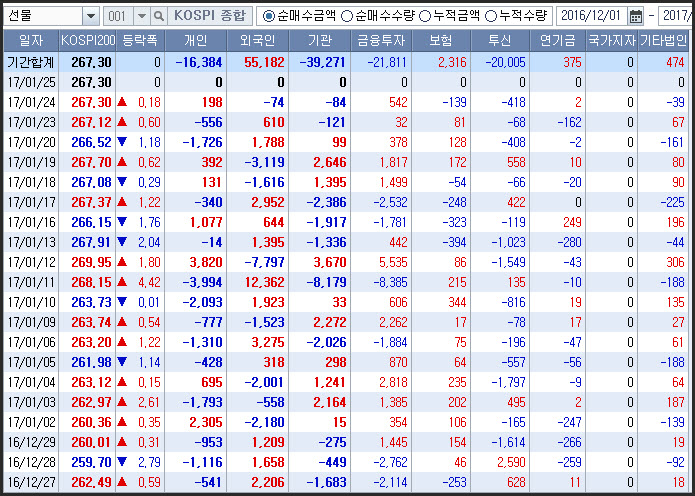Click individual value 2,305 on 17/01/02

coord(206,422)
